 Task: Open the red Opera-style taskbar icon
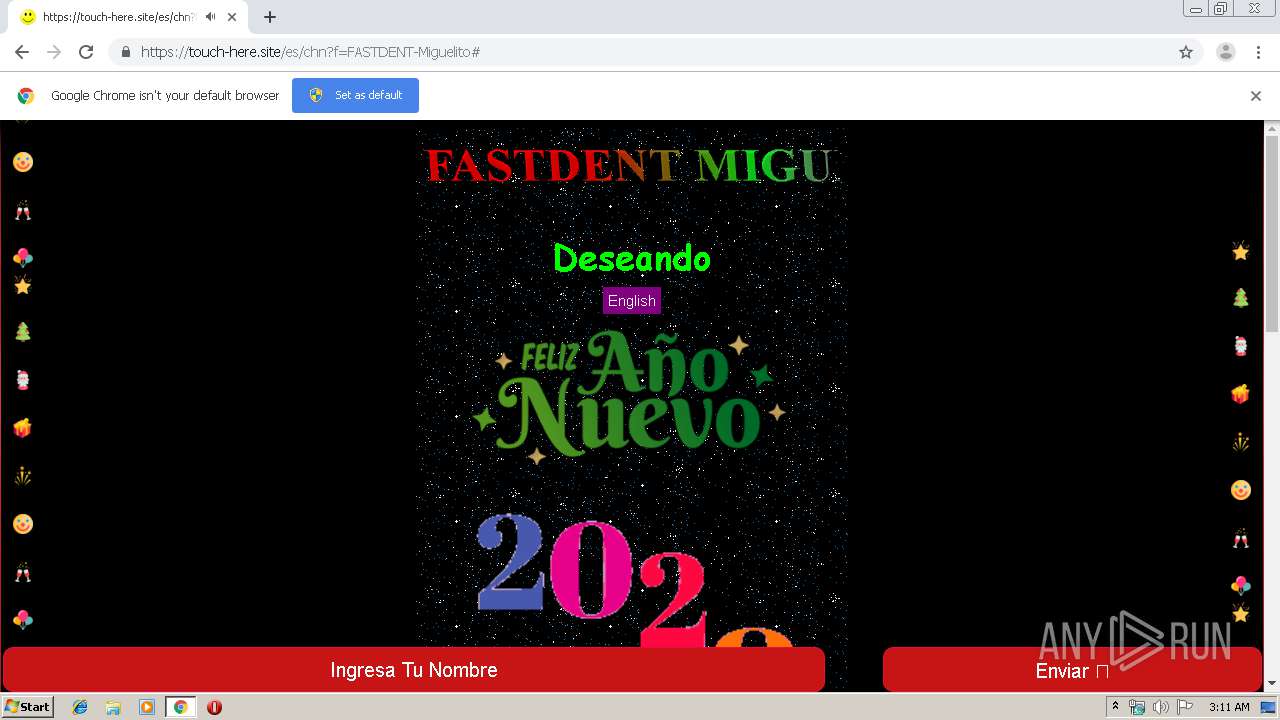[214, 707]
